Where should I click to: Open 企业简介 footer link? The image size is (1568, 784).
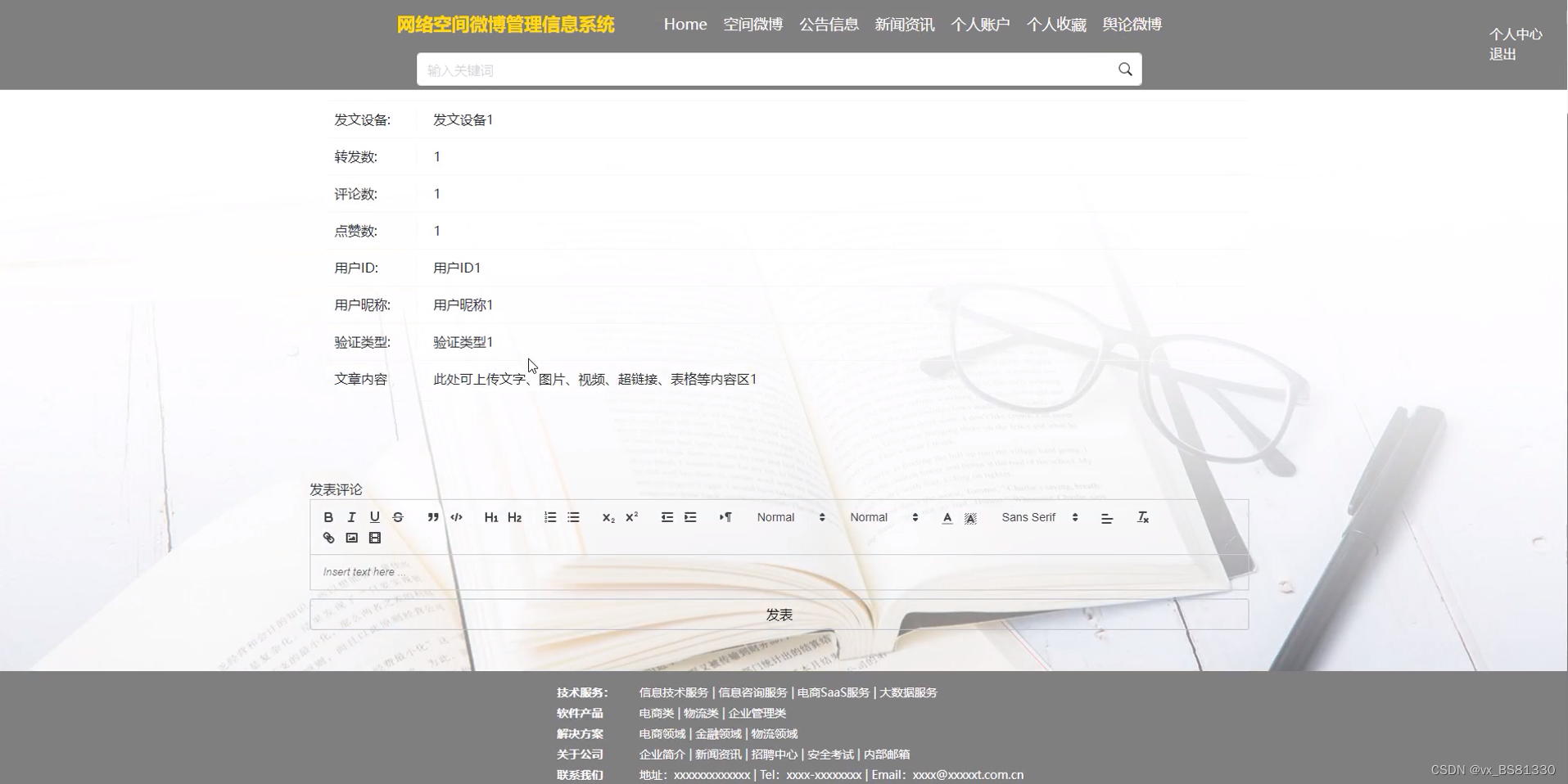662,755
